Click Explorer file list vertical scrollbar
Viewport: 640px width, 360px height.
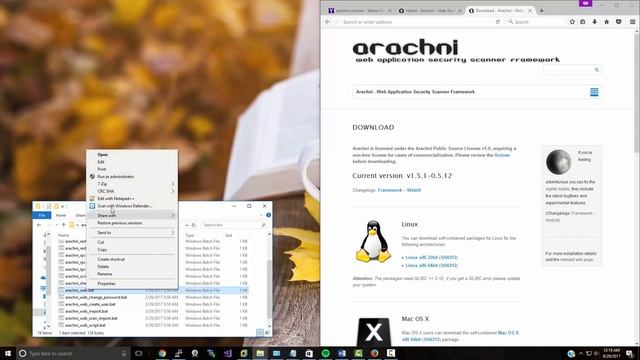point(269,288)
